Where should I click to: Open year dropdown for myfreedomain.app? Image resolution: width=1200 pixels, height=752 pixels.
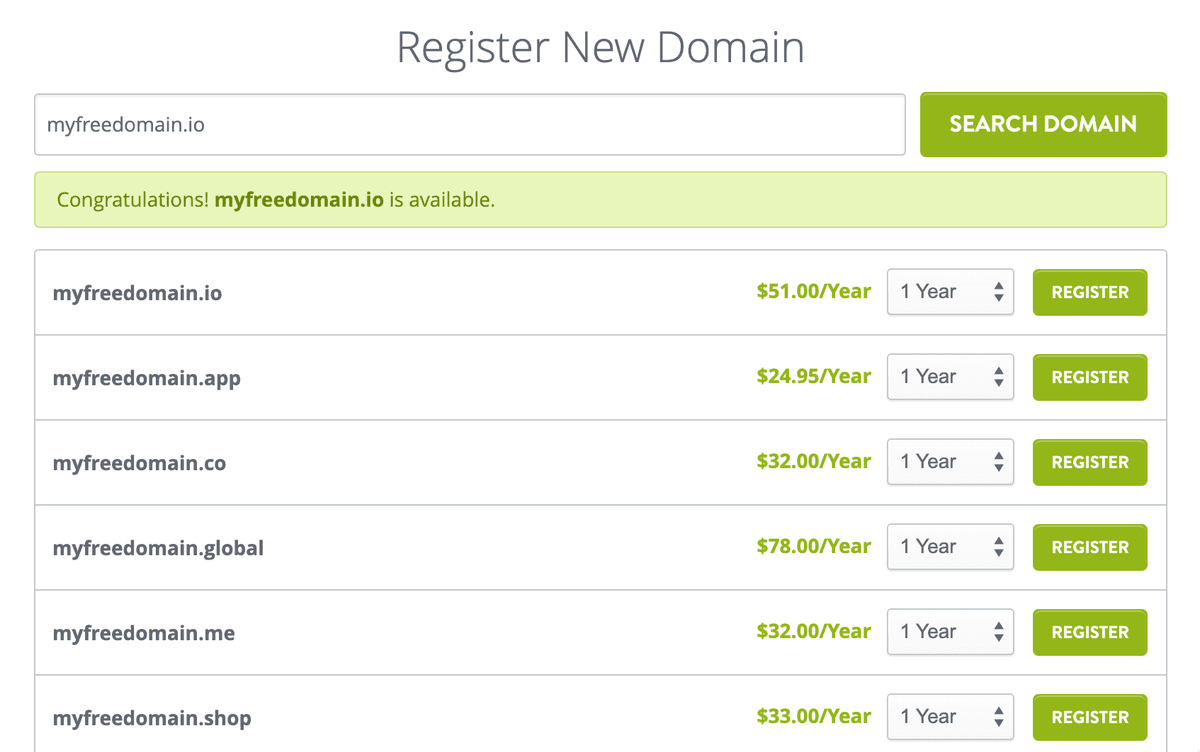coord(950,377)
